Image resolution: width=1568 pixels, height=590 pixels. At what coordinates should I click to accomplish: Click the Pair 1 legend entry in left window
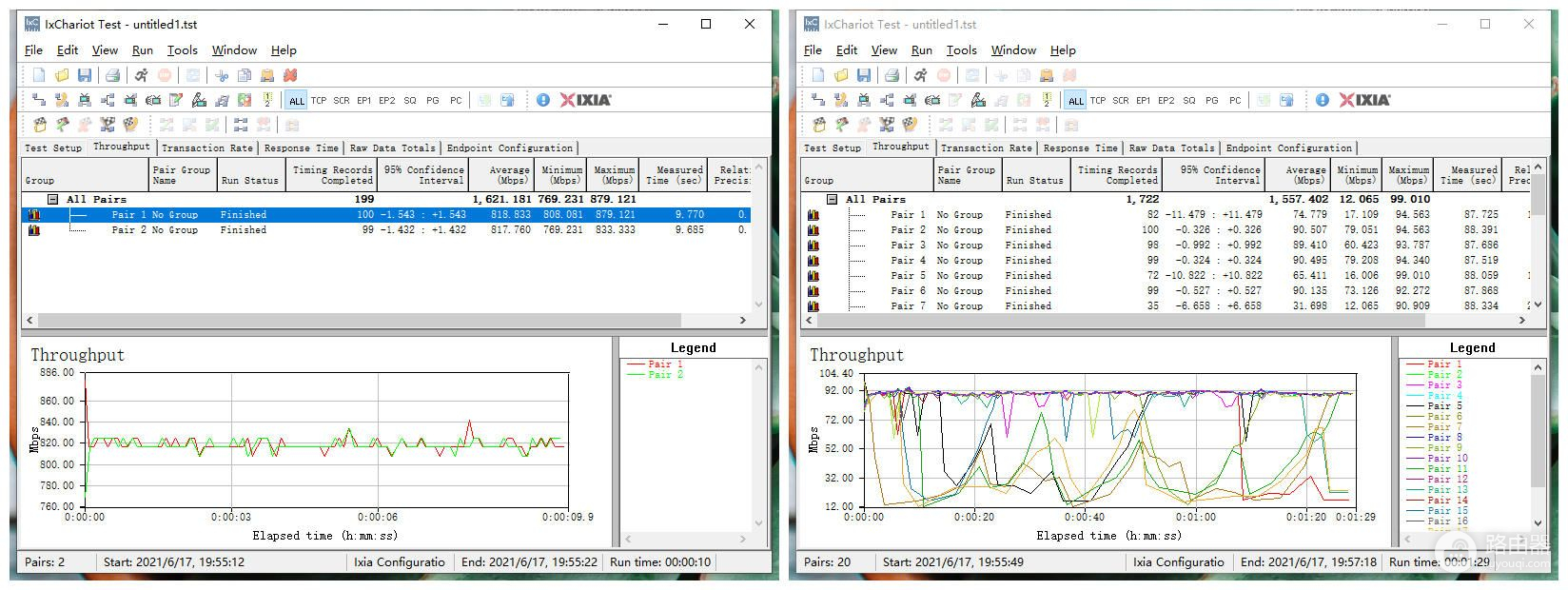[664, 364]
